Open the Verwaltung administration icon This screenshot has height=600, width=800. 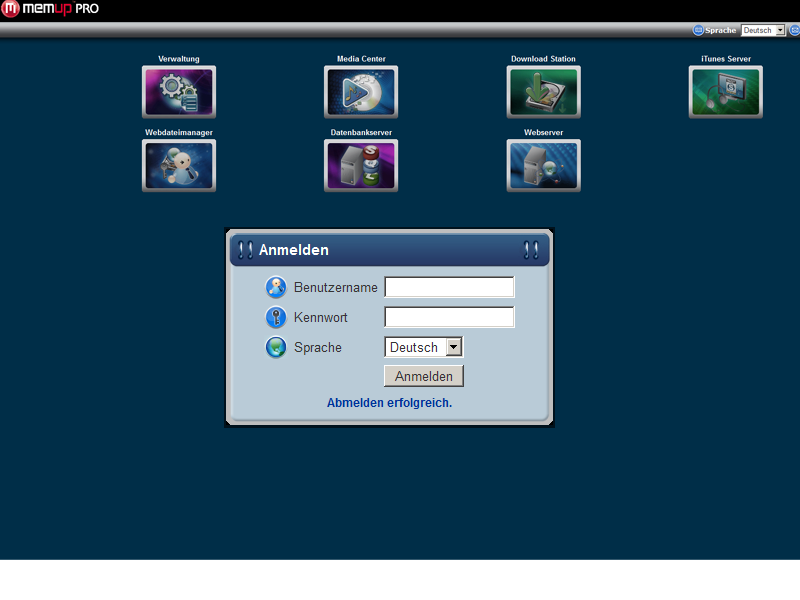(179, 92)
